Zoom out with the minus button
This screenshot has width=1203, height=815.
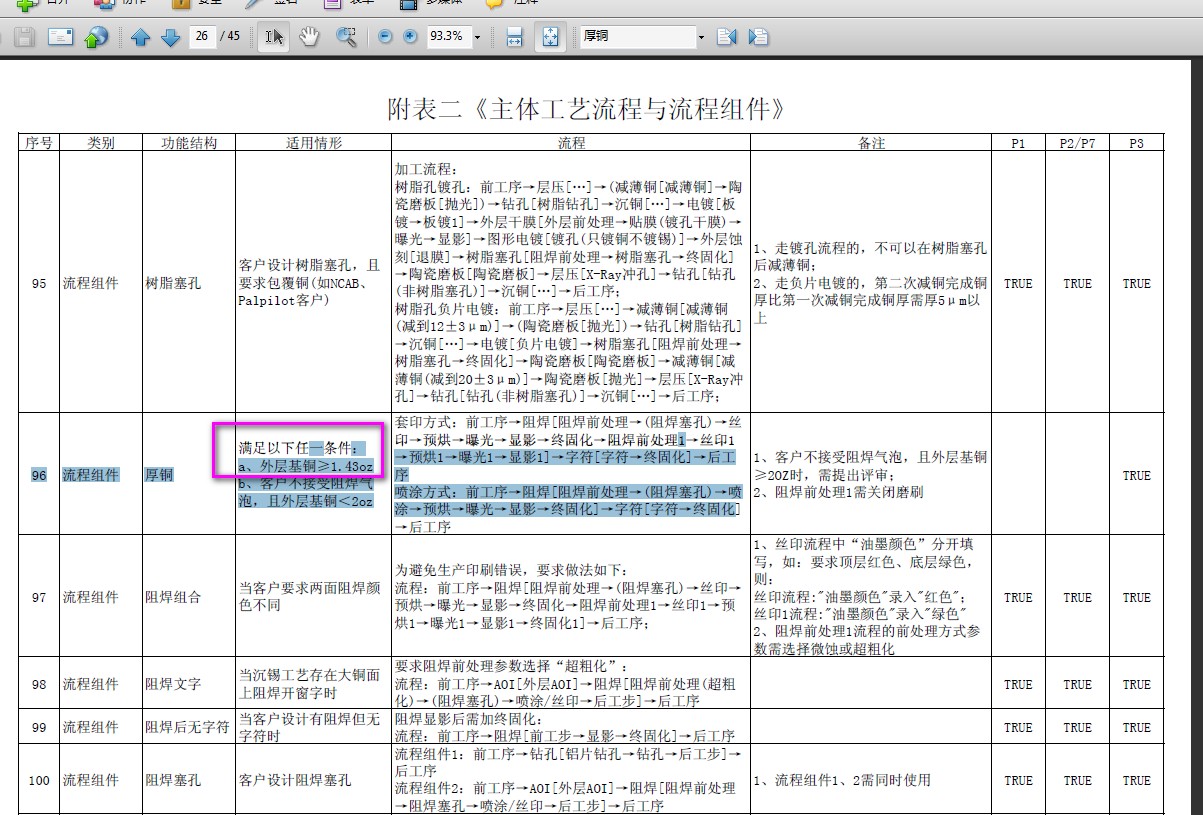(386, 37)
